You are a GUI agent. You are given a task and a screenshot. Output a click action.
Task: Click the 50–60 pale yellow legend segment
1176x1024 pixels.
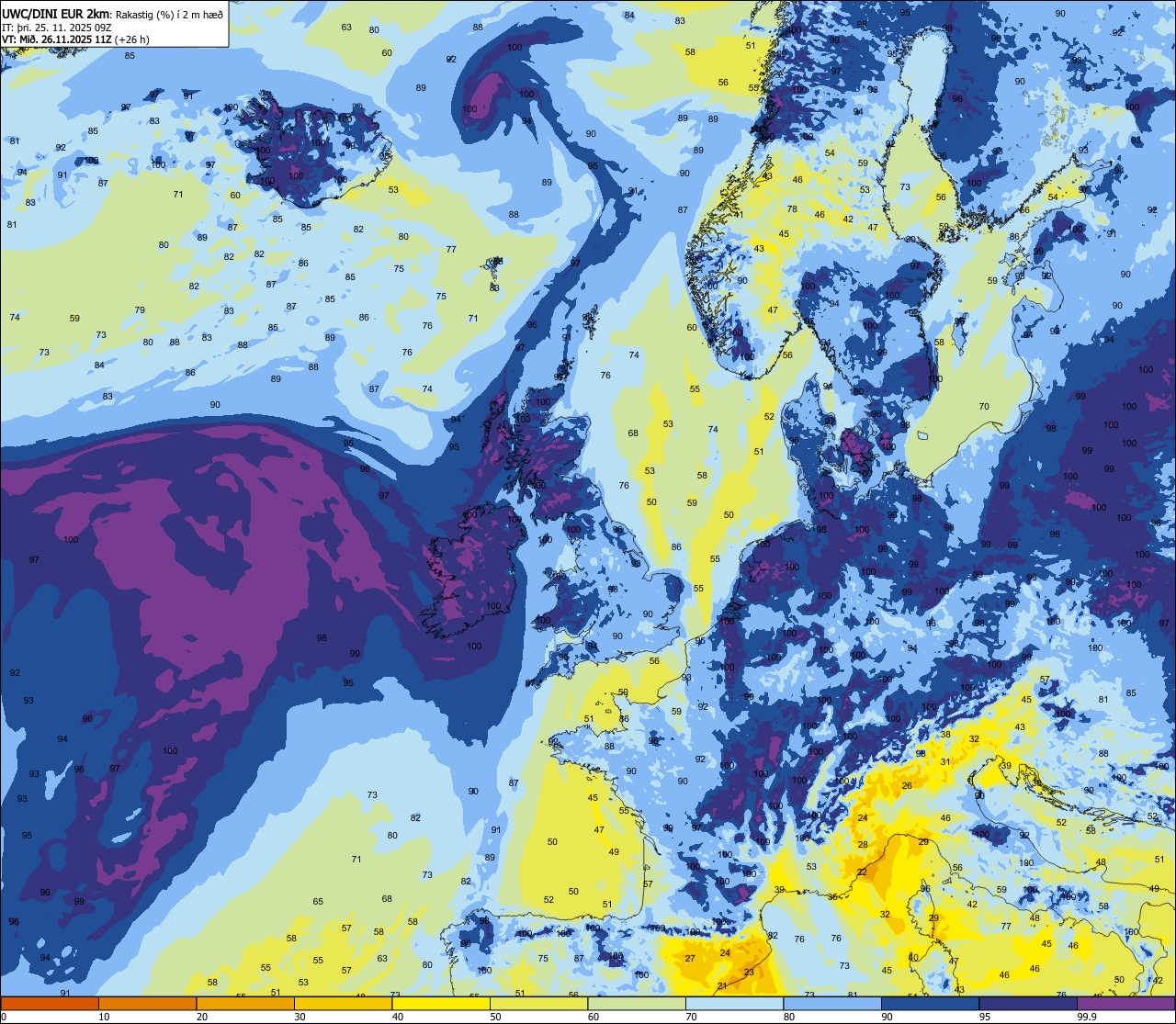[538, 1003]
